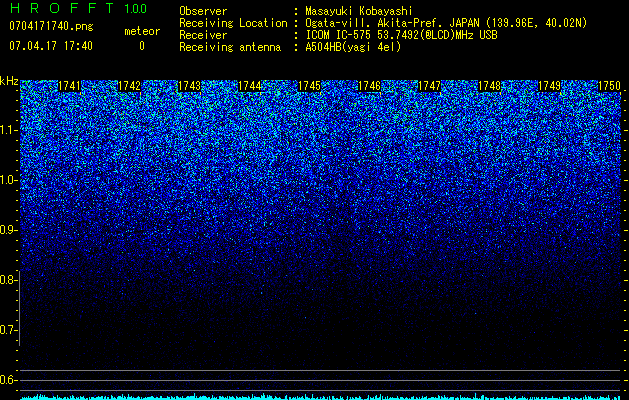Click the 1.0 frequency axis label
The width and height of the screenshot is (629, 400).
pos(7,180)
